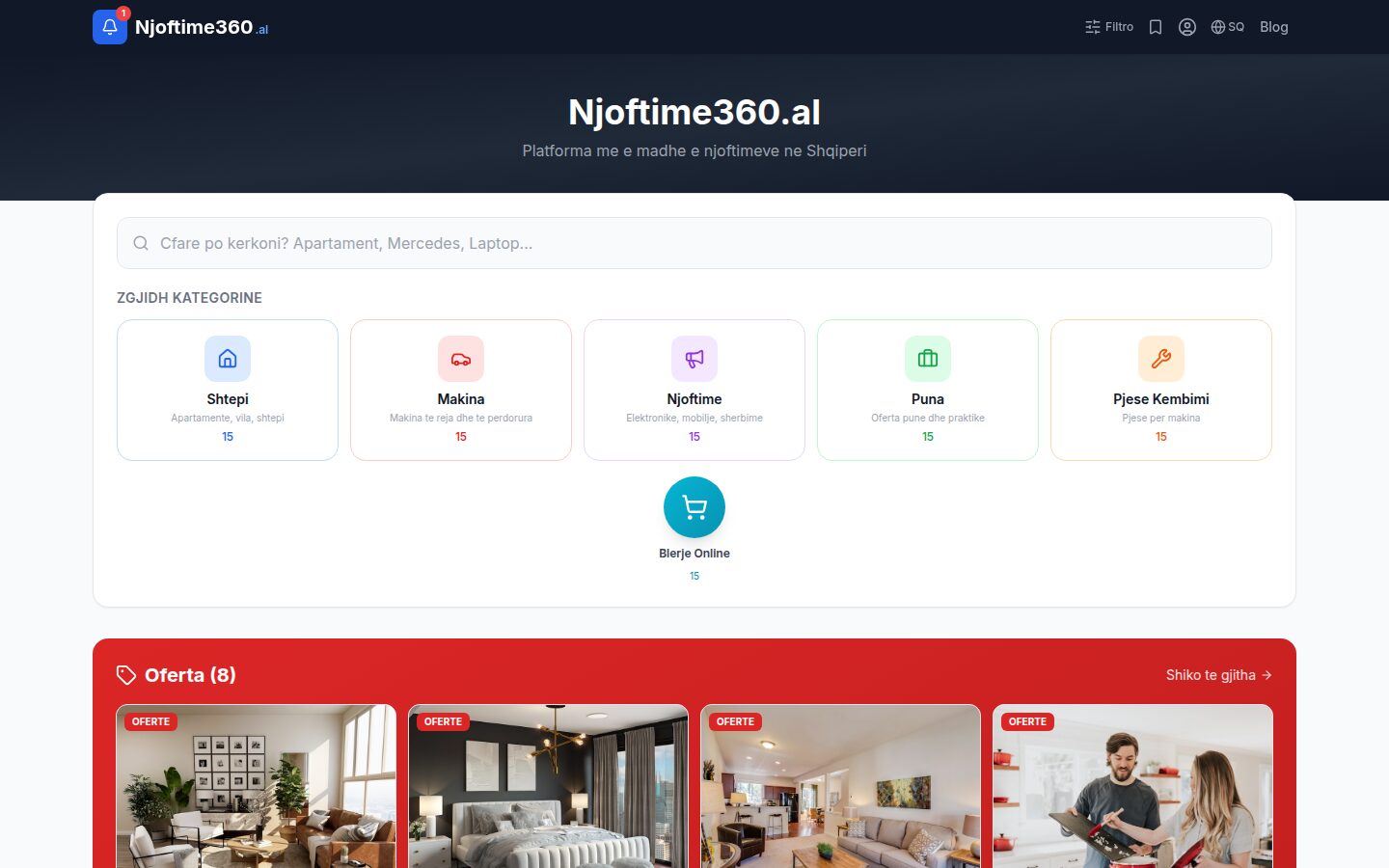The height and width of the screenshot is (868, 1389).
Task: Click 'Makina te reja dhe te perdorura' subtitle
Action: coord(461,418)
